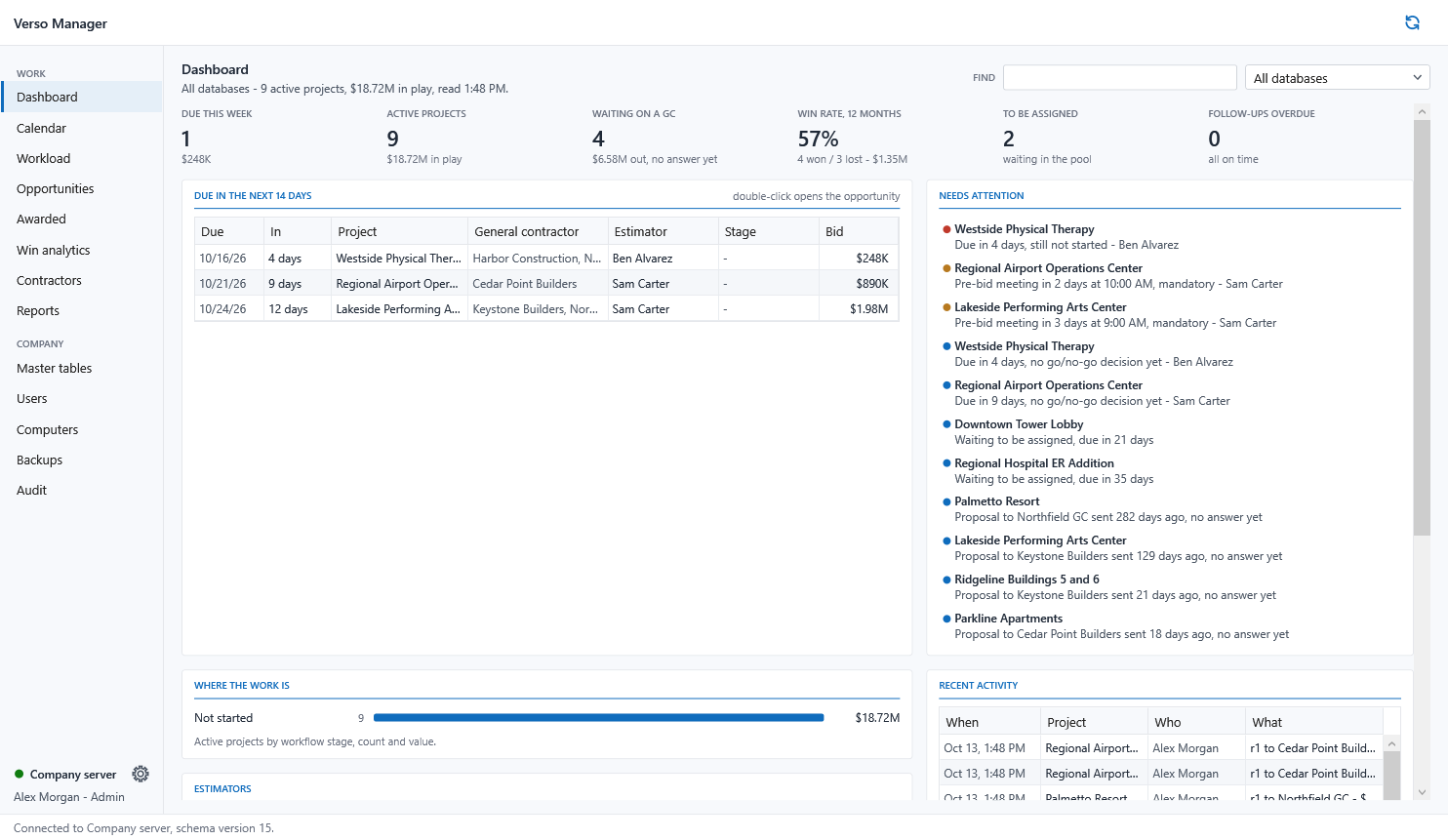This screenshot has height=840, width=1448.
Task: Focus the Find search field
Action: (1119, 78)
